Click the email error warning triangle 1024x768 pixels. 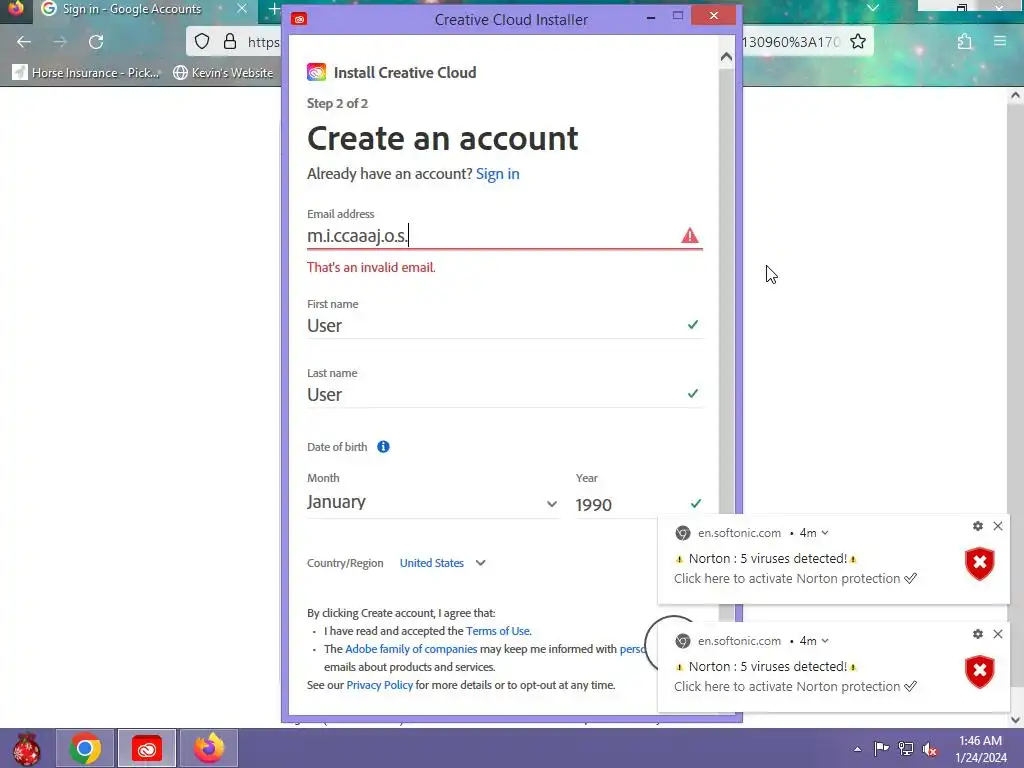(x=690, y=236)
